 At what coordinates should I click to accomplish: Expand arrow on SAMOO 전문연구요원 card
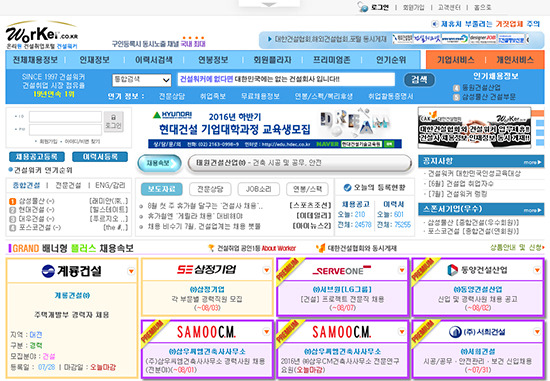pyautogui.click(x=402, y=332)
